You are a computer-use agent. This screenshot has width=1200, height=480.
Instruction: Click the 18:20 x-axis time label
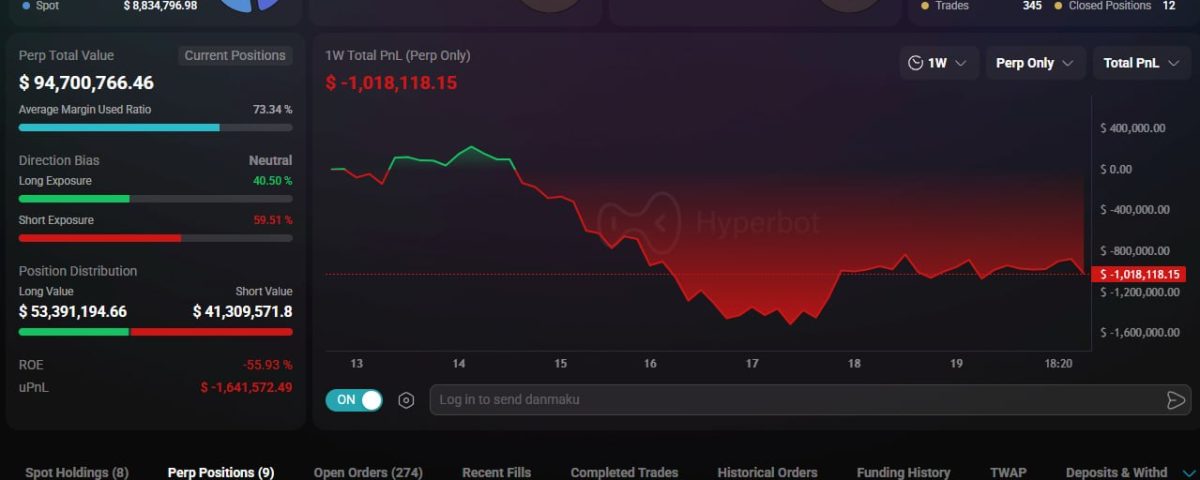1058,364
